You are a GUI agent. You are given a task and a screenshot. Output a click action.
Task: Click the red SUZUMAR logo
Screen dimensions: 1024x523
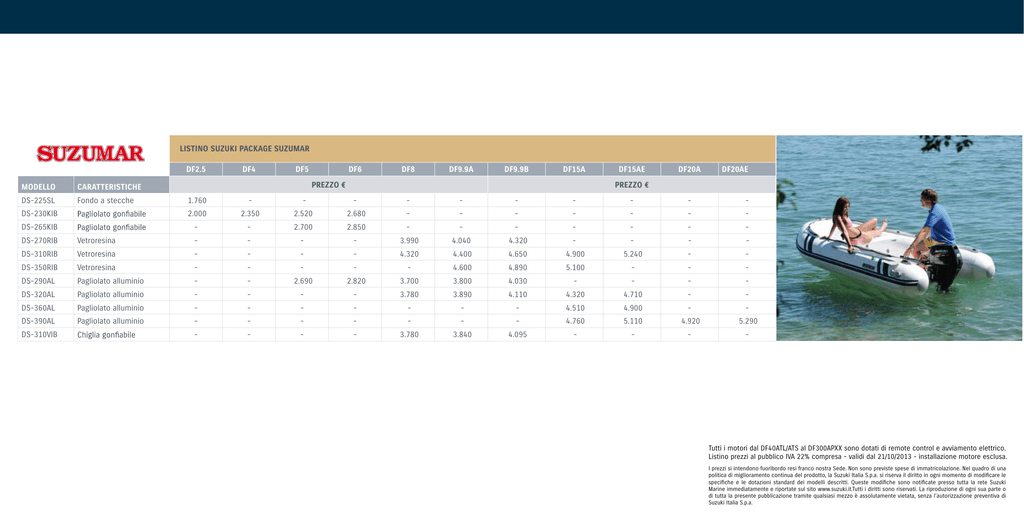point(91,154)
